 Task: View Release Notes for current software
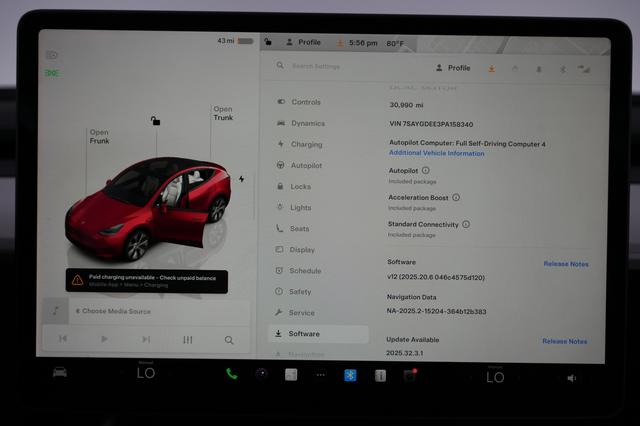point(566,264)
